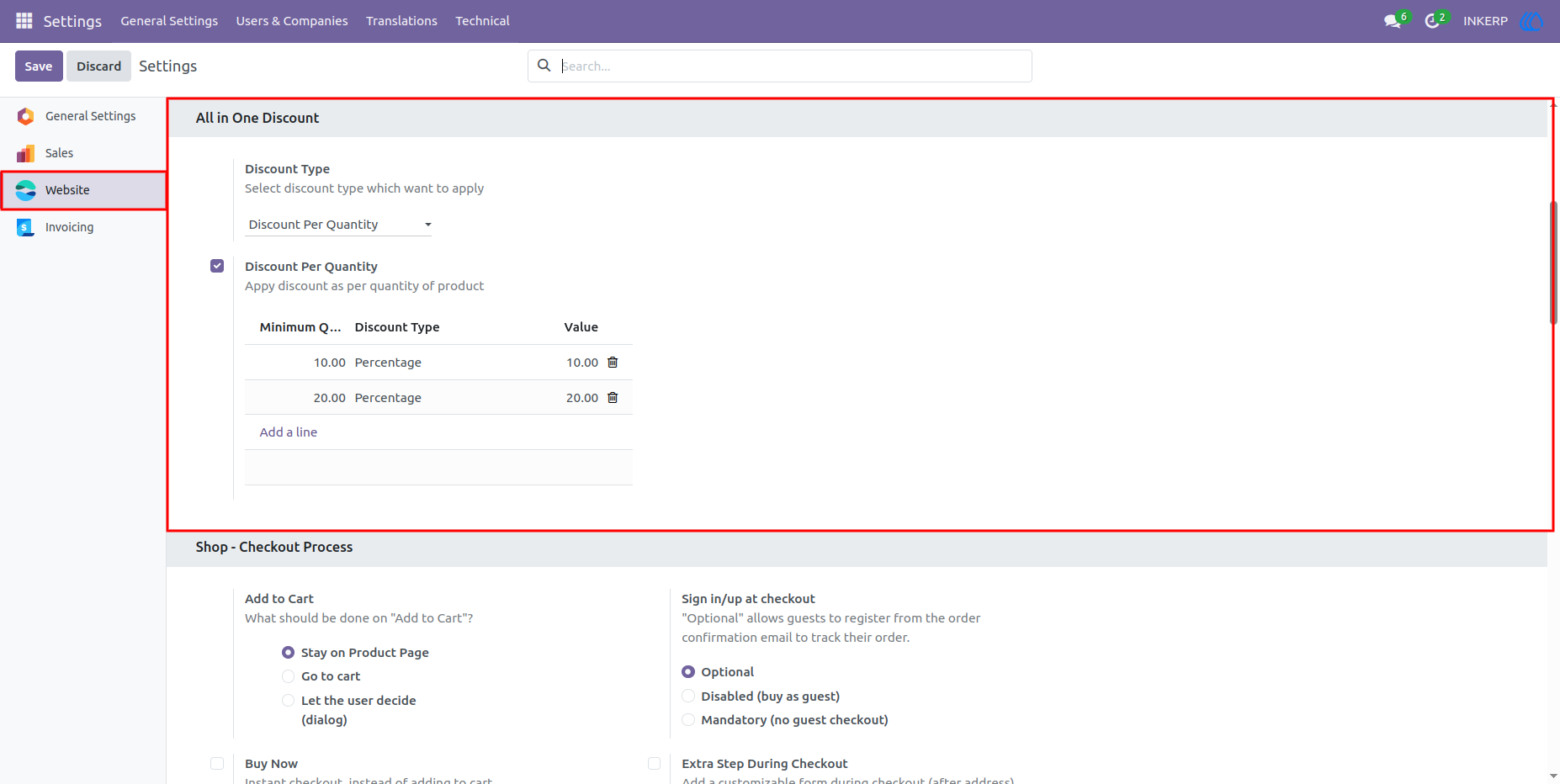Click the minimum quantity 10.00 cell

point(330,363)
